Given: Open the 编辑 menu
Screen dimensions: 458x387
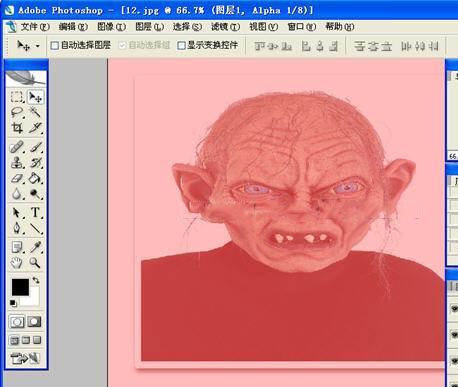Looking at the screenshot, I should (x=73, y=27).
